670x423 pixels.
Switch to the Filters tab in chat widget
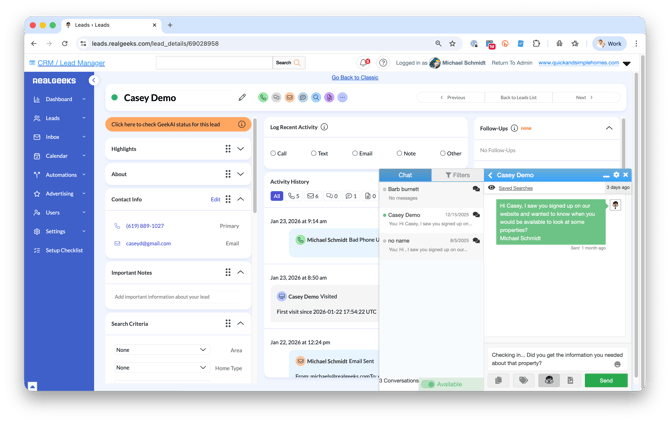click(458, 175)
